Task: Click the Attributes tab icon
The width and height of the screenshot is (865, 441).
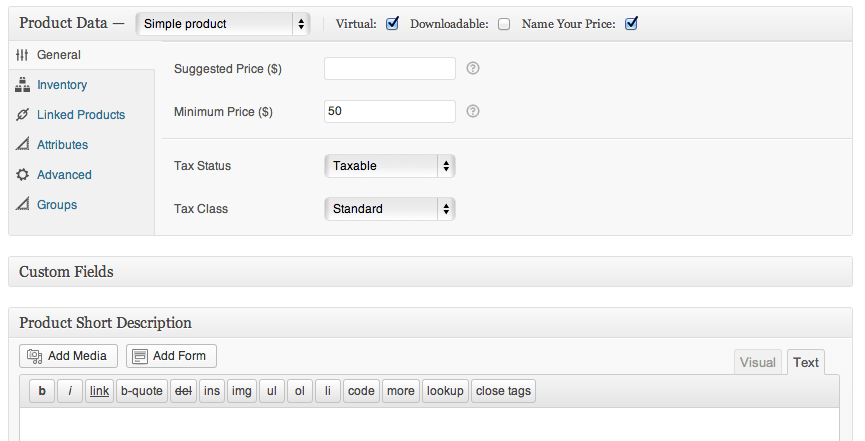Action: click(x=22, y=145)
